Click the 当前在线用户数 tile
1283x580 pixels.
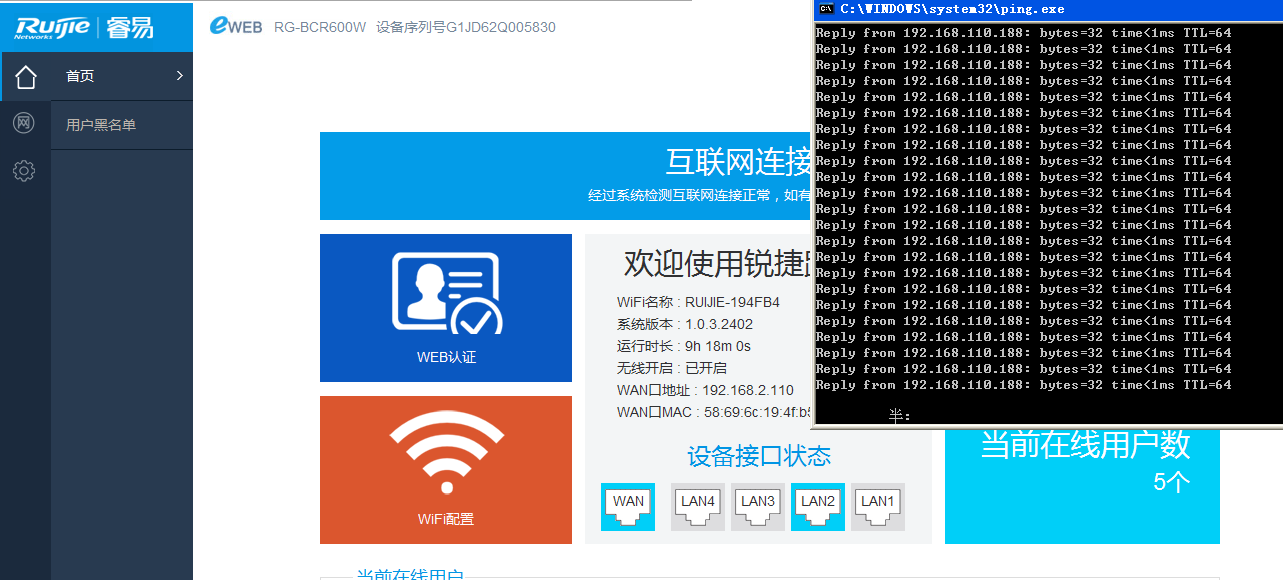1082,486
